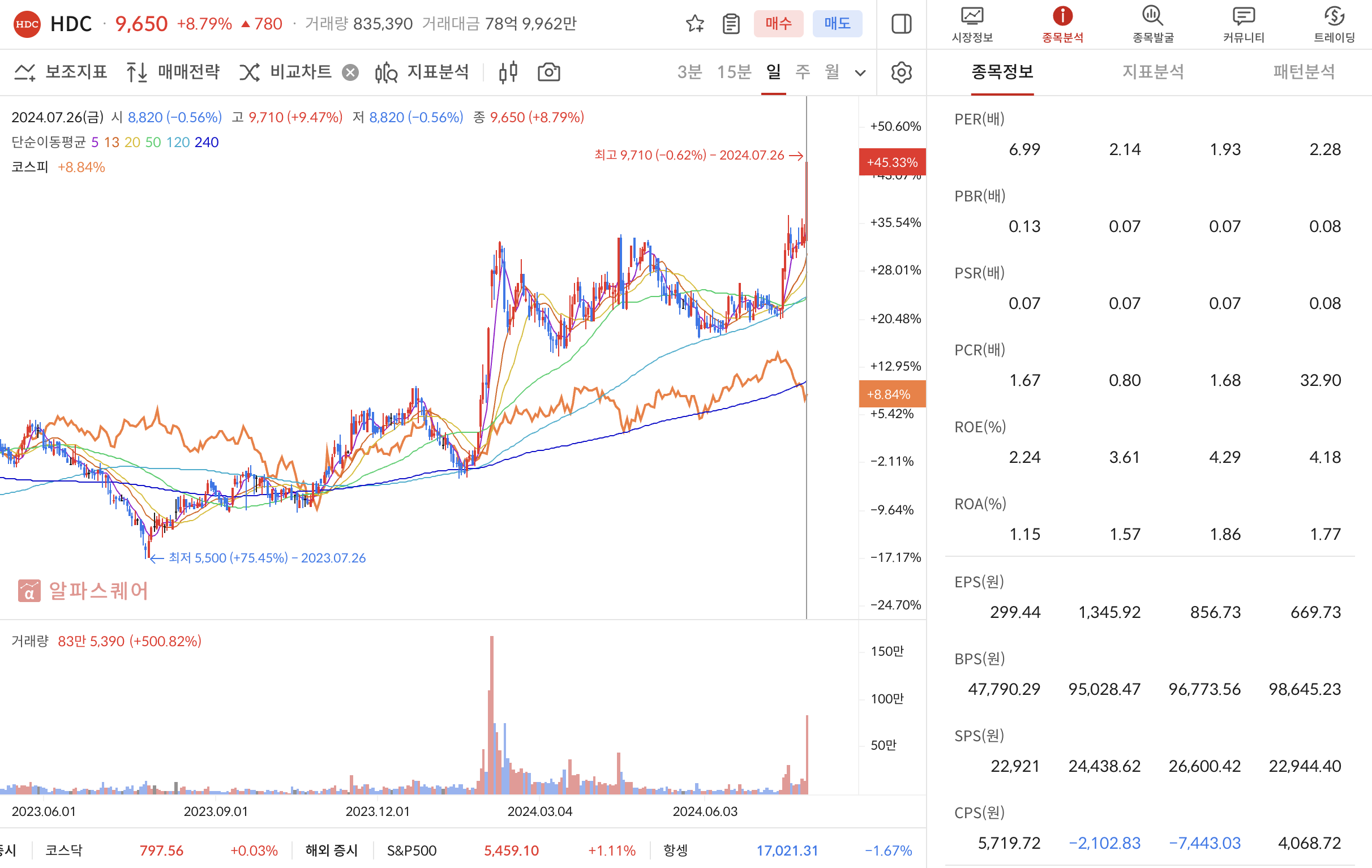Open 보조지표 indicators menu
This screenshot has height=868, width=1372.
coord(61,72)
